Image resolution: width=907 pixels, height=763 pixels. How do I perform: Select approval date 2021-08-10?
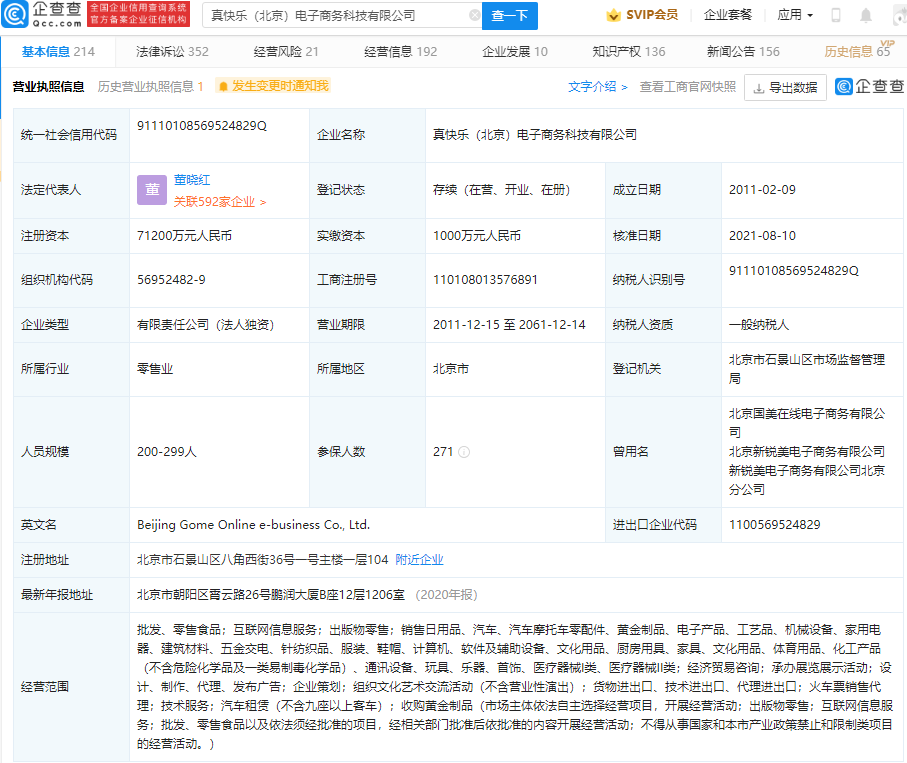click(762, 236)
